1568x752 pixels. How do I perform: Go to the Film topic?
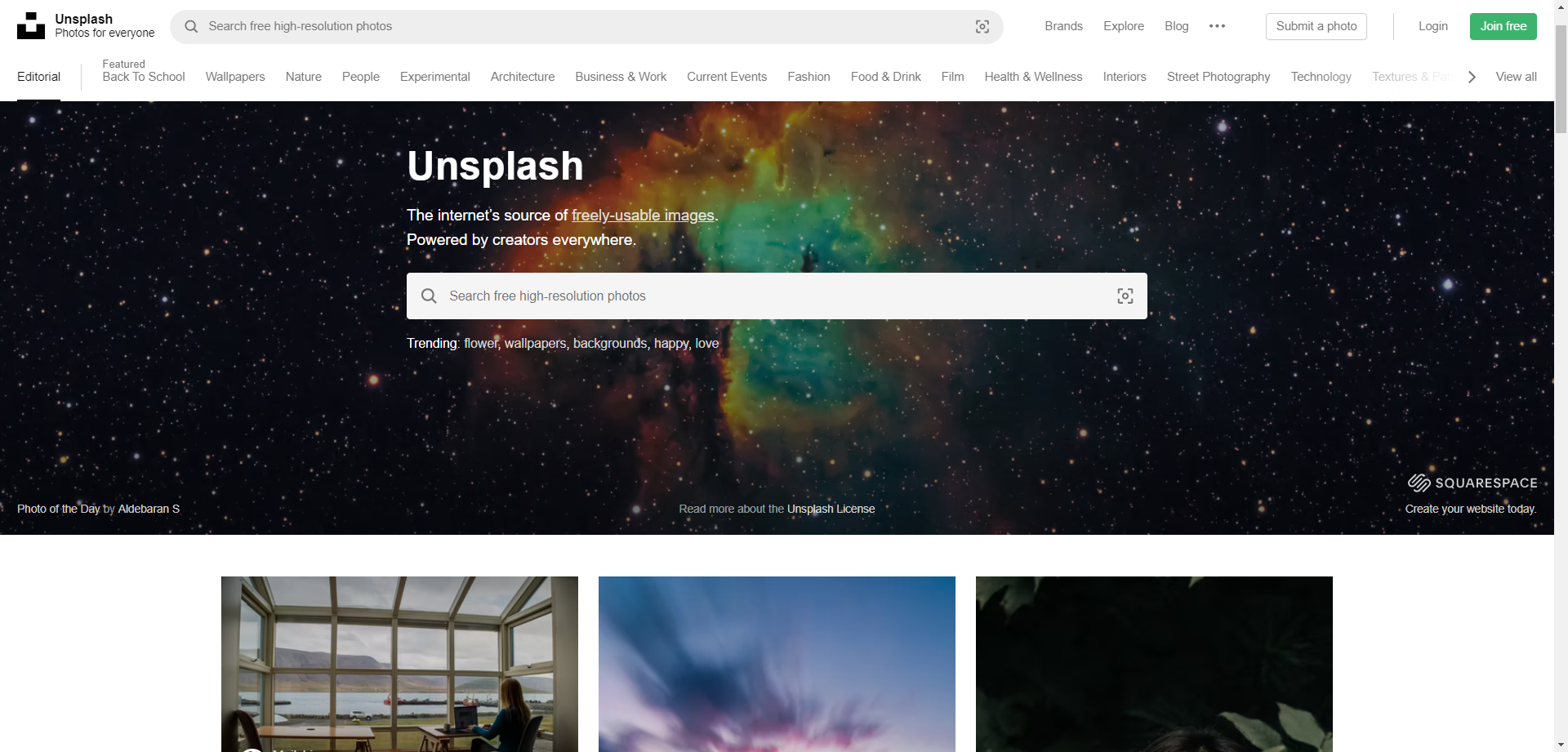[952, 77]
